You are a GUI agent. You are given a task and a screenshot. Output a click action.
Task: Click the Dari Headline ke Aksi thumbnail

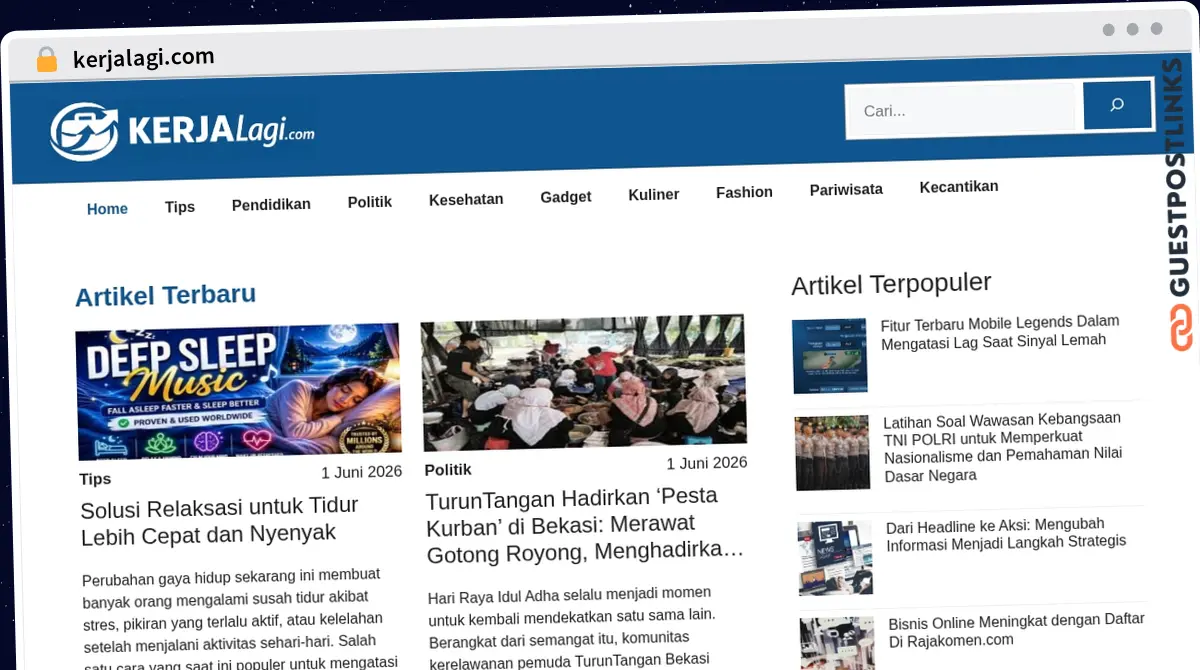click(x=836, y=558)
